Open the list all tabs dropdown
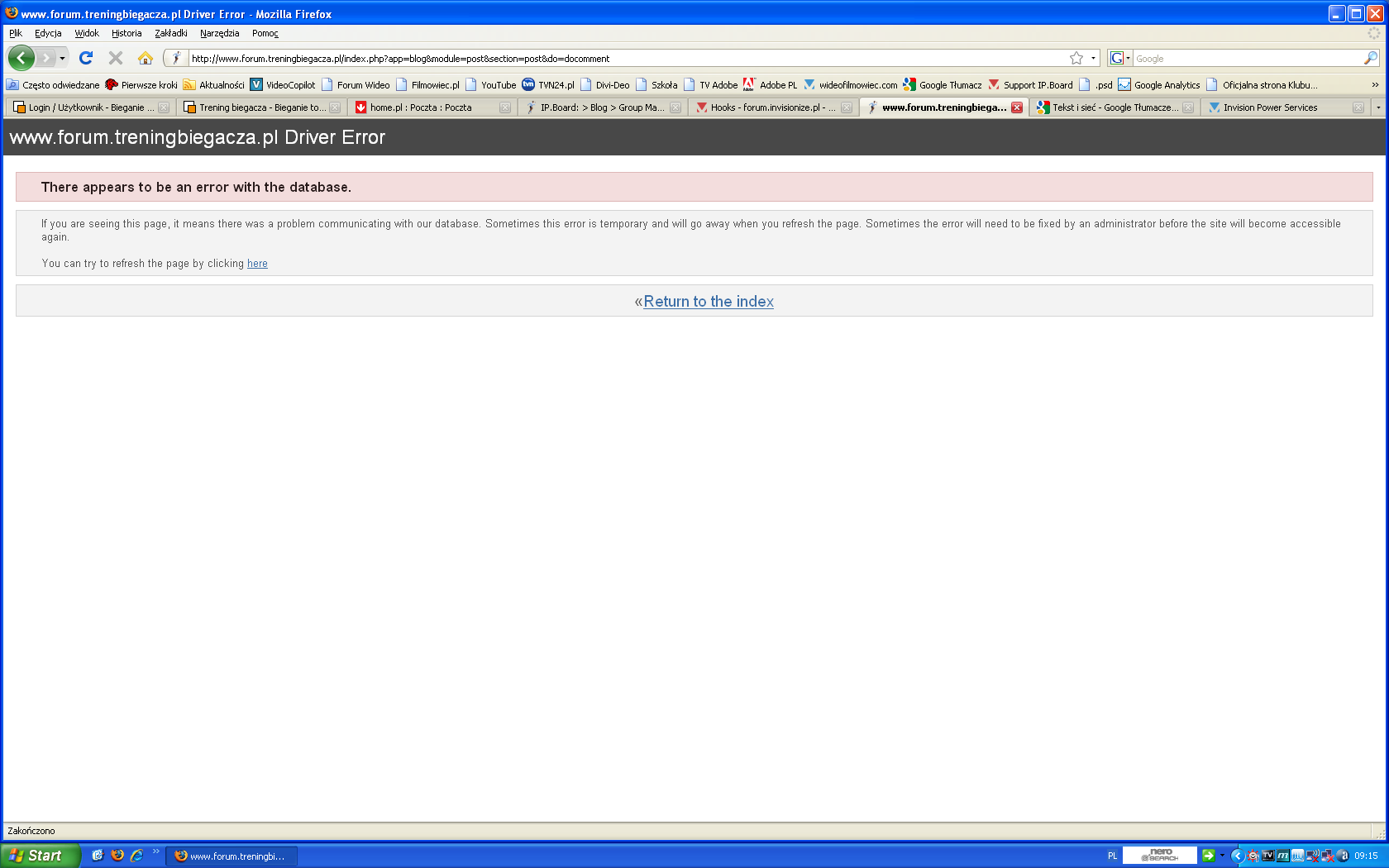The image size is (1389, 868). (1378, 107)
